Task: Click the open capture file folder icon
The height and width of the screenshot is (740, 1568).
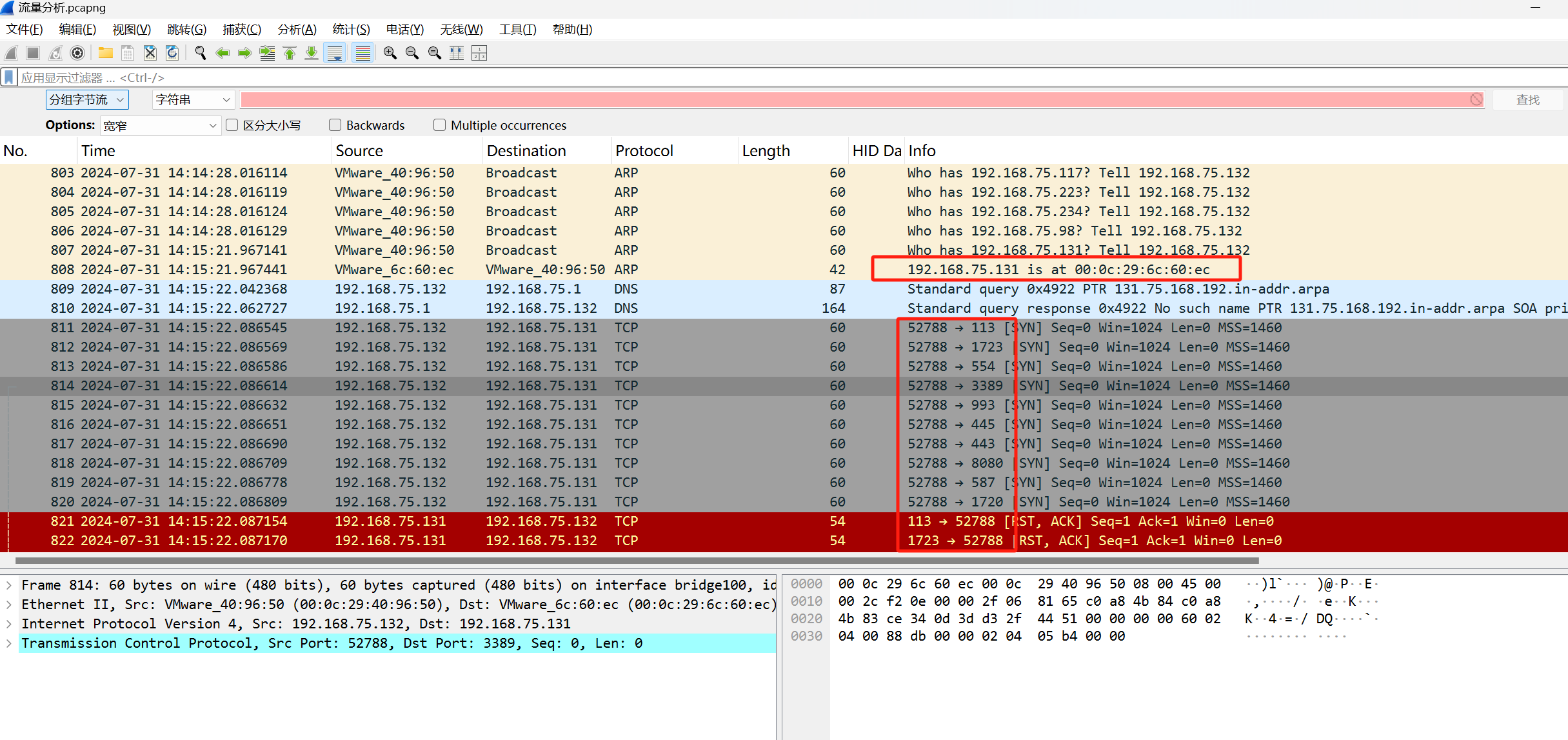Action: click(106, 53)
